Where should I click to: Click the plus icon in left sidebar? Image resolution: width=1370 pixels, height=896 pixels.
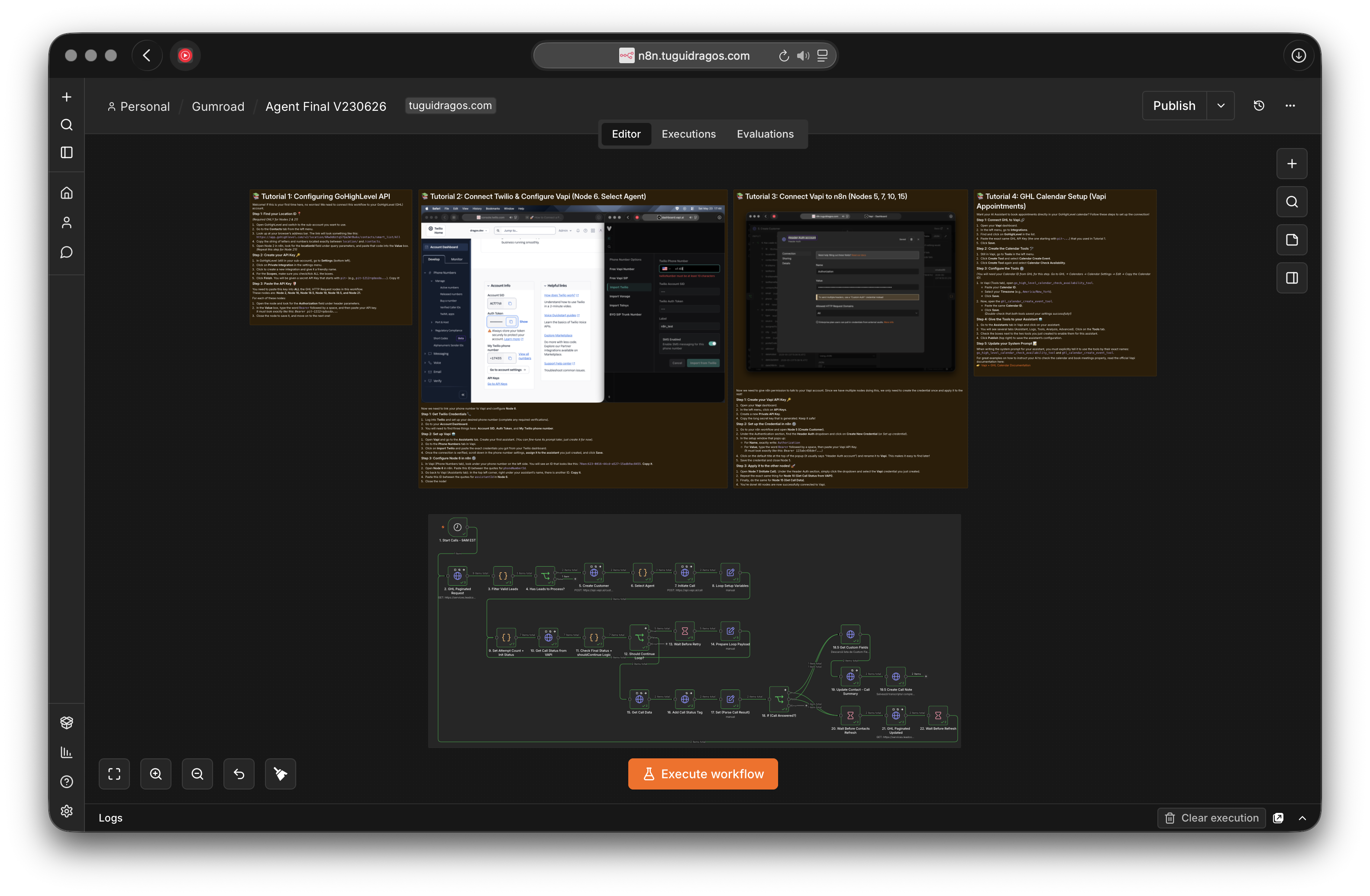[67, 97]
